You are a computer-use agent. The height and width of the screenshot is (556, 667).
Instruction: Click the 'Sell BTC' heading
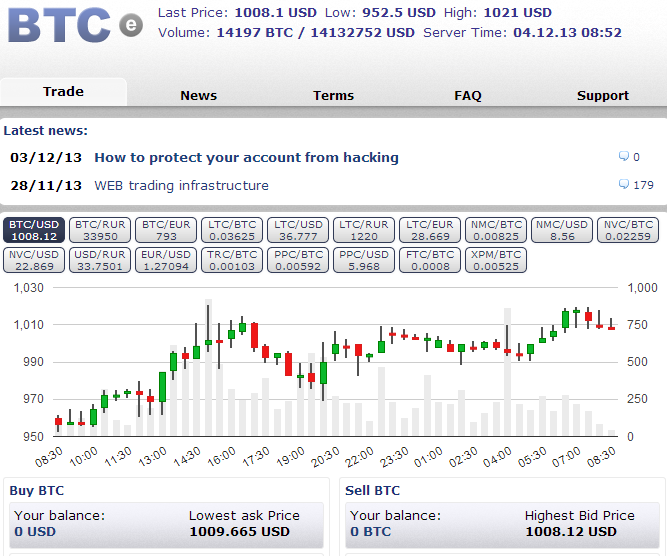373,490
